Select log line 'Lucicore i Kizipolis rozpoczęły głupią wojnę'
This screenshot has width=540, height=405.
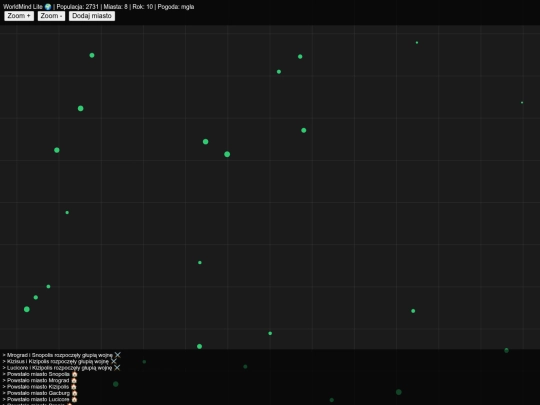pos(59,368)
